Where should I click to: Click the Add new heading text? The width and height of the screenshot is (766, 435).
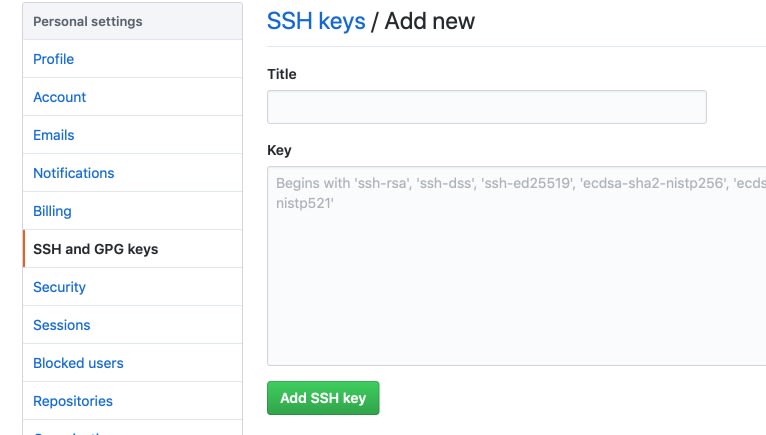coord(429,21)
